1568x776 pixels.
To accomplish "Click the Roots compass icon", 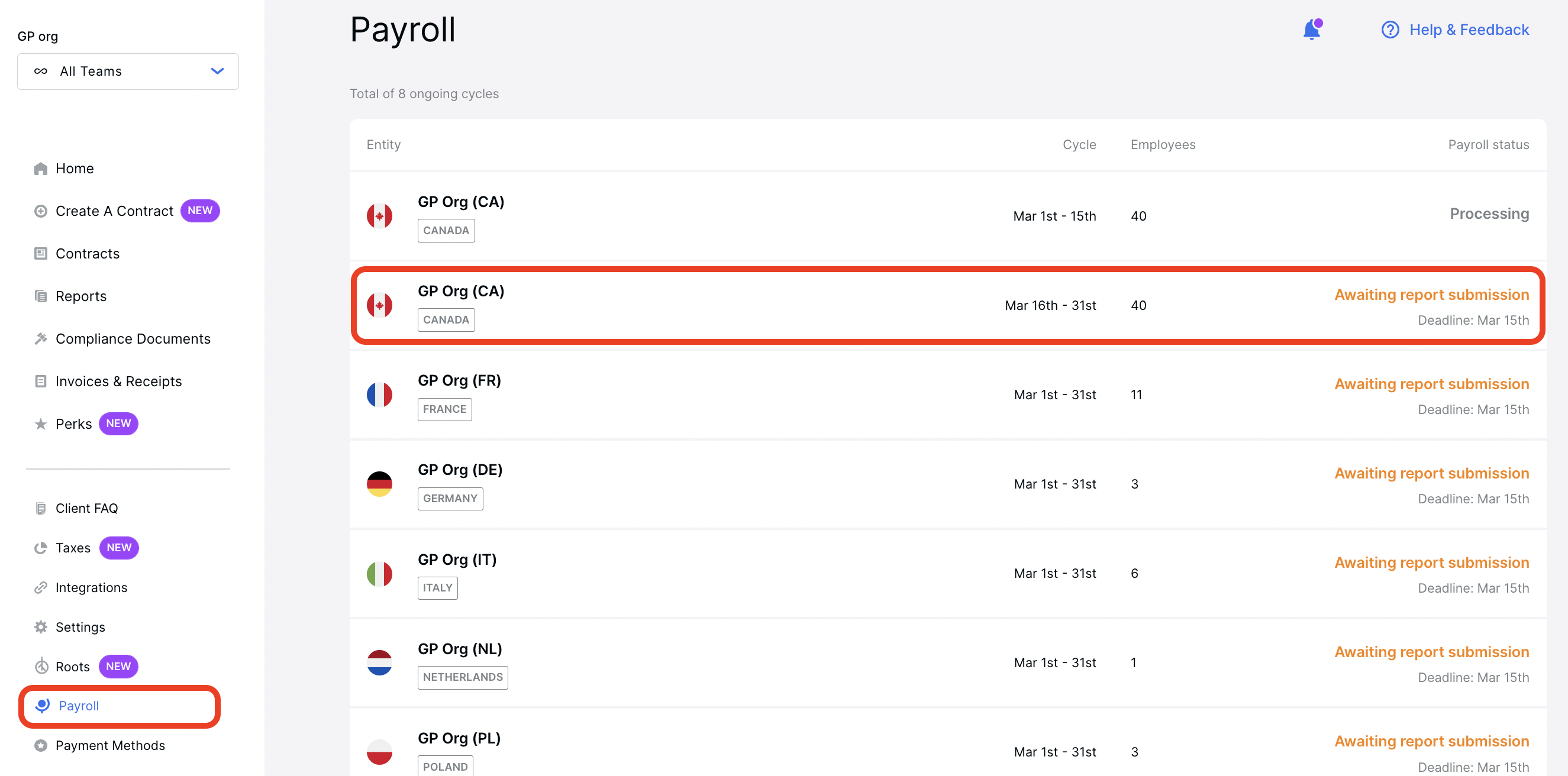I will [40, 666].
